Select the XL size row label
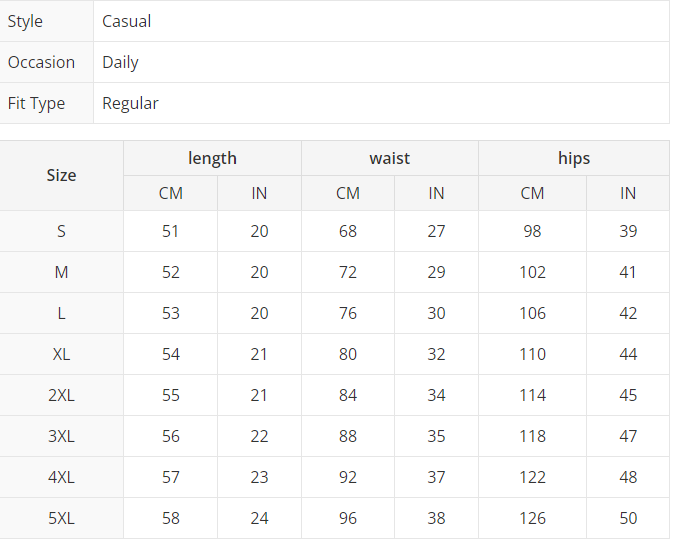The height and width of the screenshot is (539, 673). pyautogui.click(x=61, y=354)
